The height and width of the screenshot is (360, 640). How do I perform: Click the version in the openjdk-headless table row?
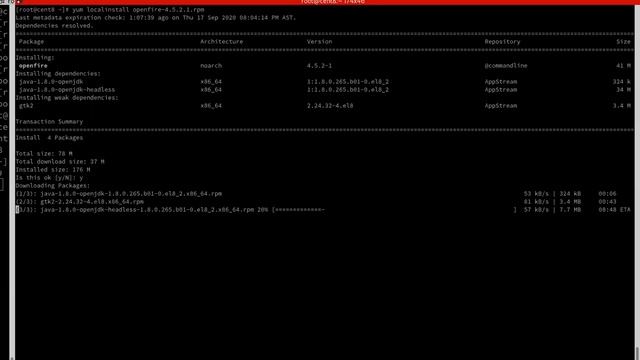348,90
